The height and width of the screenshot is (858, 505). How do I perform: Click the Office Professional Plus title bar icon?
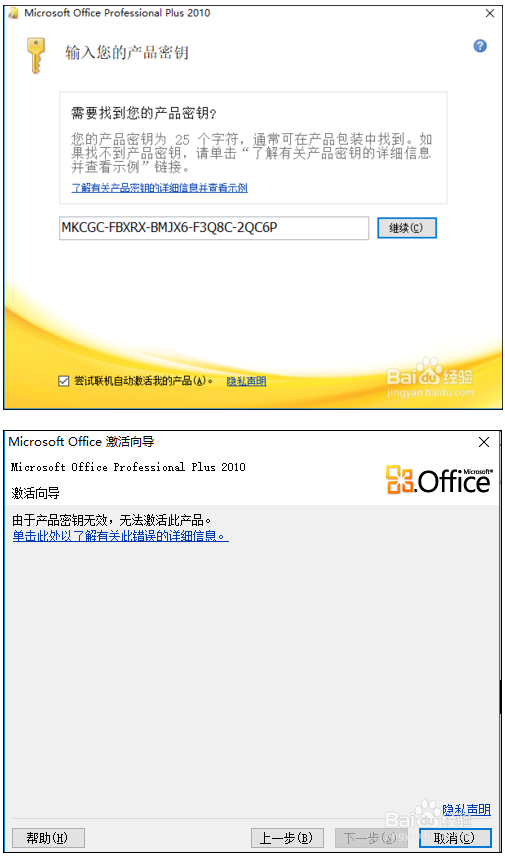click(13, 14)
